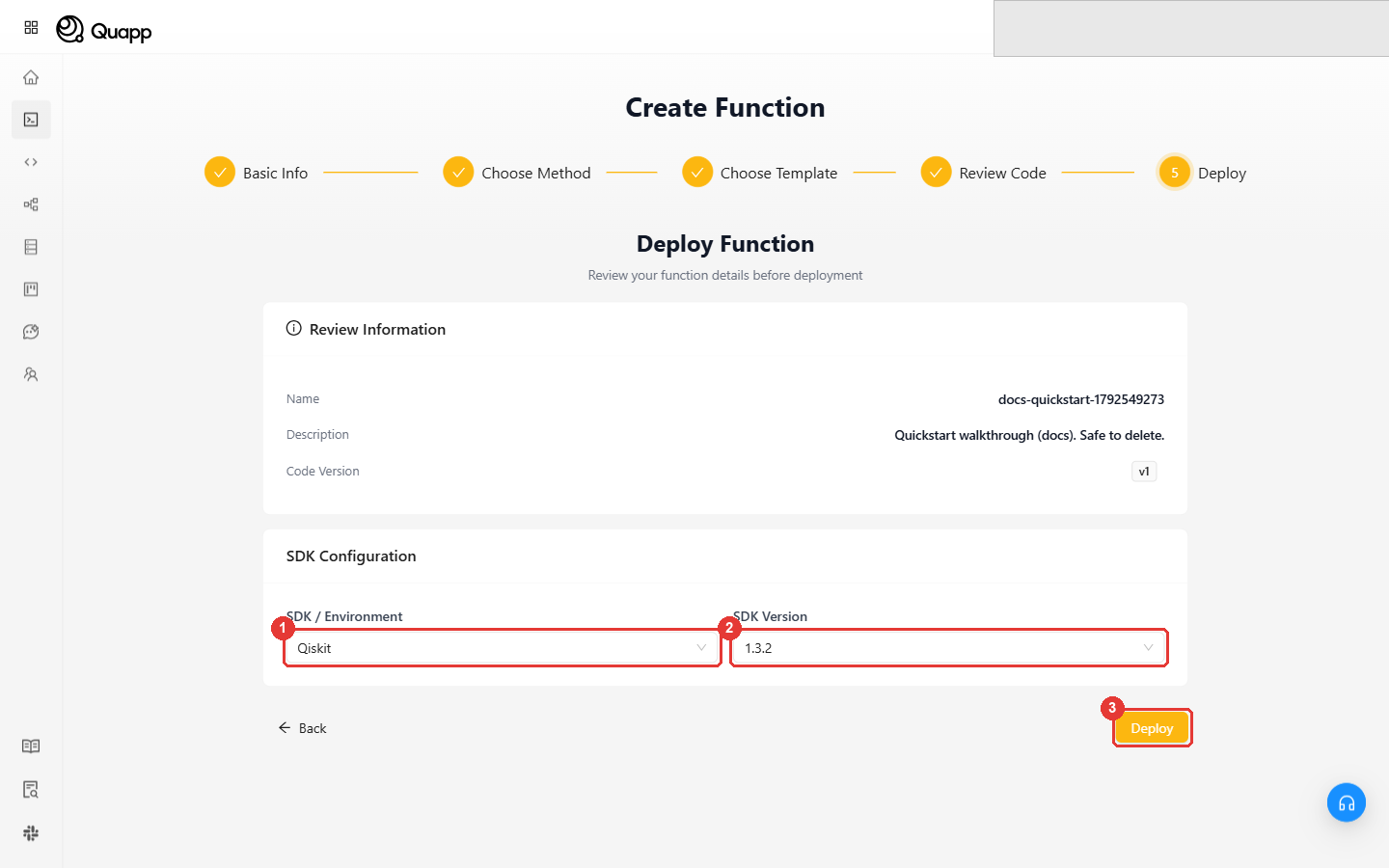Open the AI chat bubble sidebar icon

(31, 332)
